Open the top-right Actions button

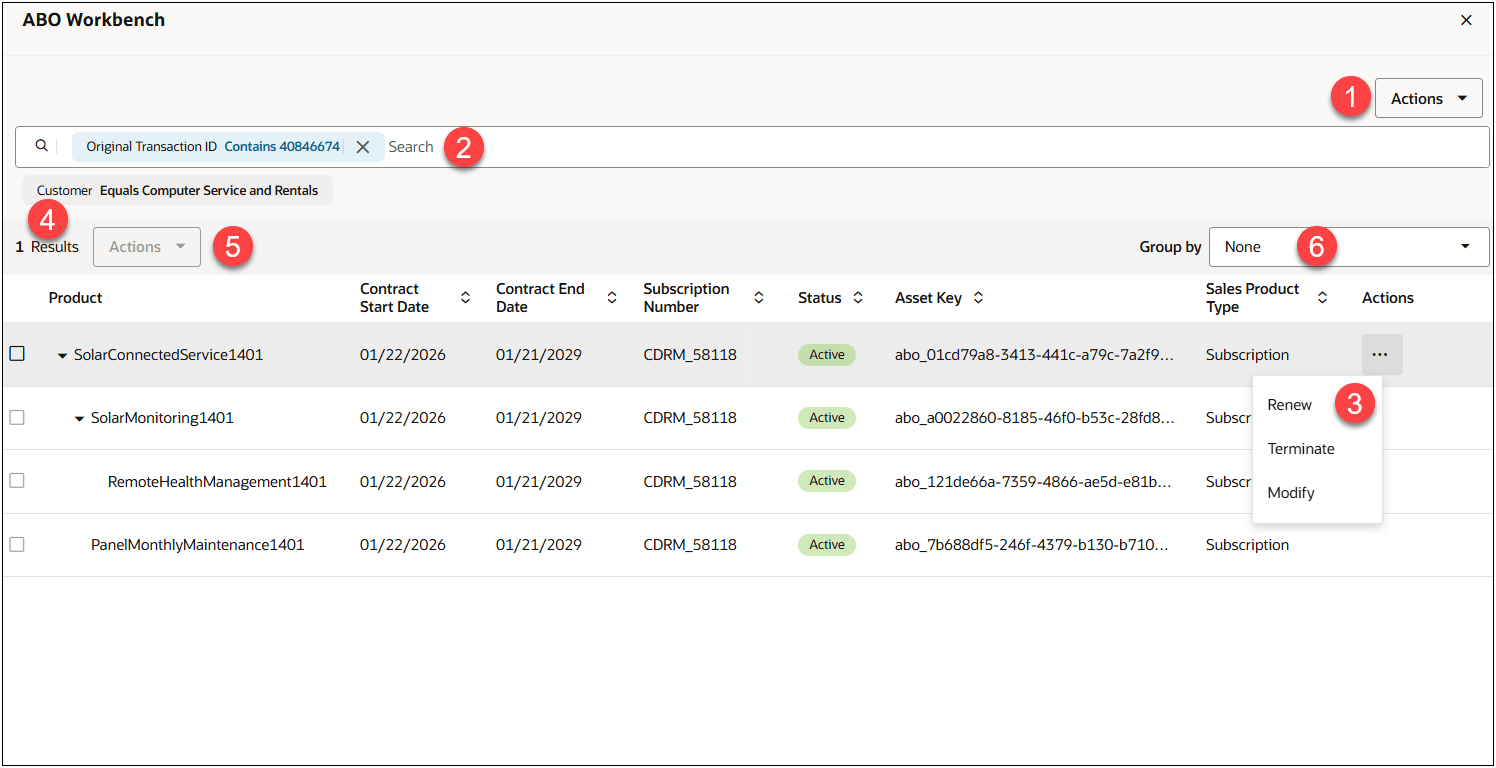[x=1428, y=99]
